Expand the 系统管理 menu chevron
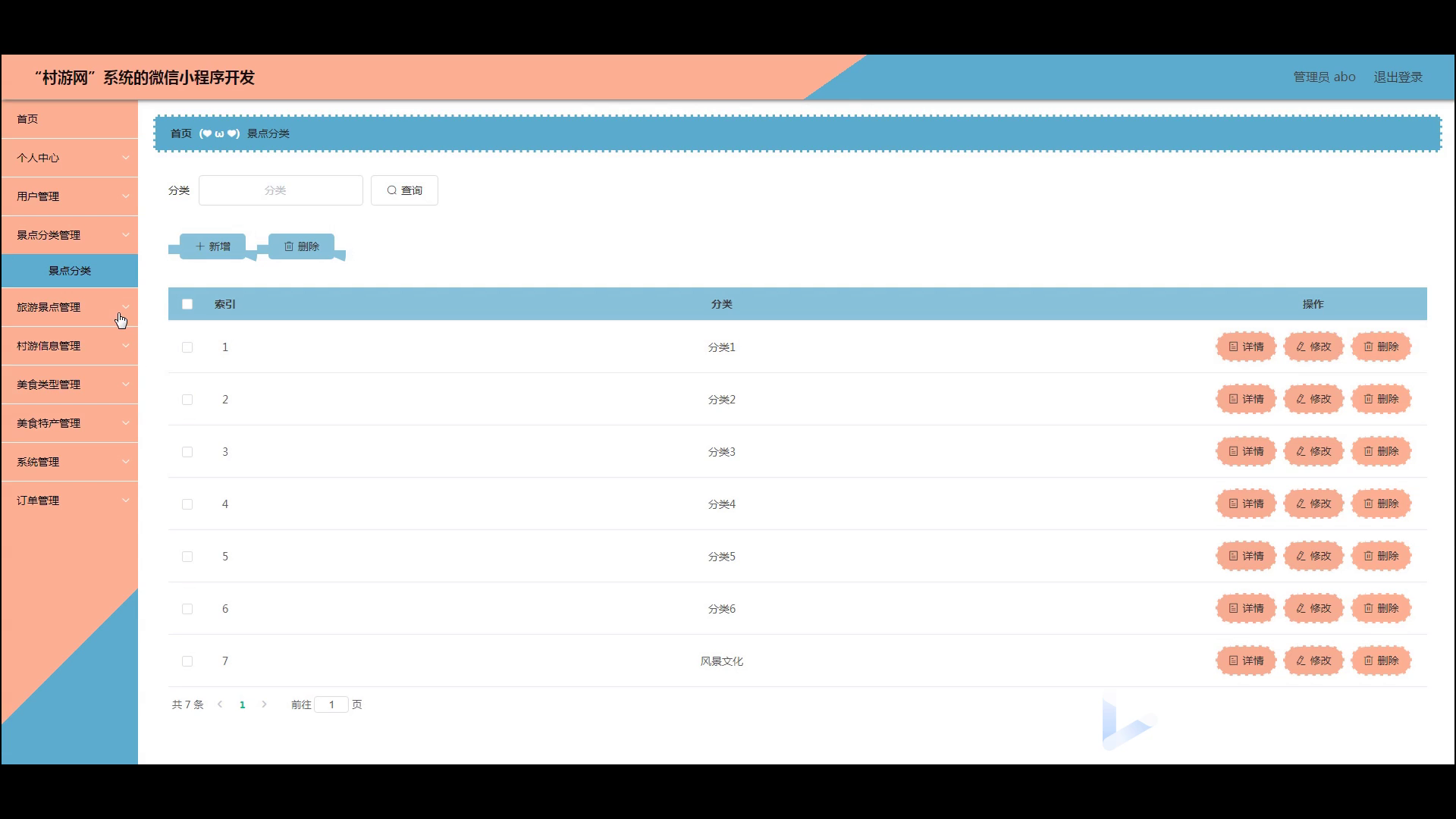This screenshot has height=819, width=1456. click(126, 462)
